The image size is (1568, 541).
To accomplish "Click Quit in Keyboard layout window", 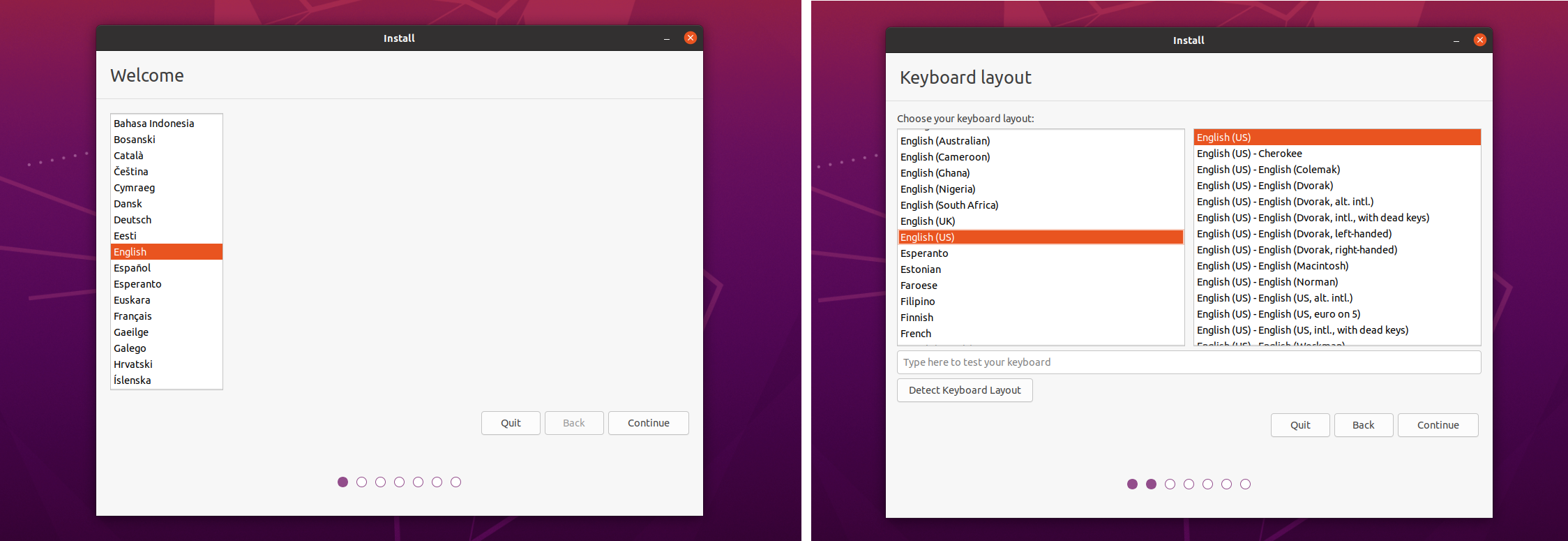I will pyautogui.click(x=1300, y=425).
